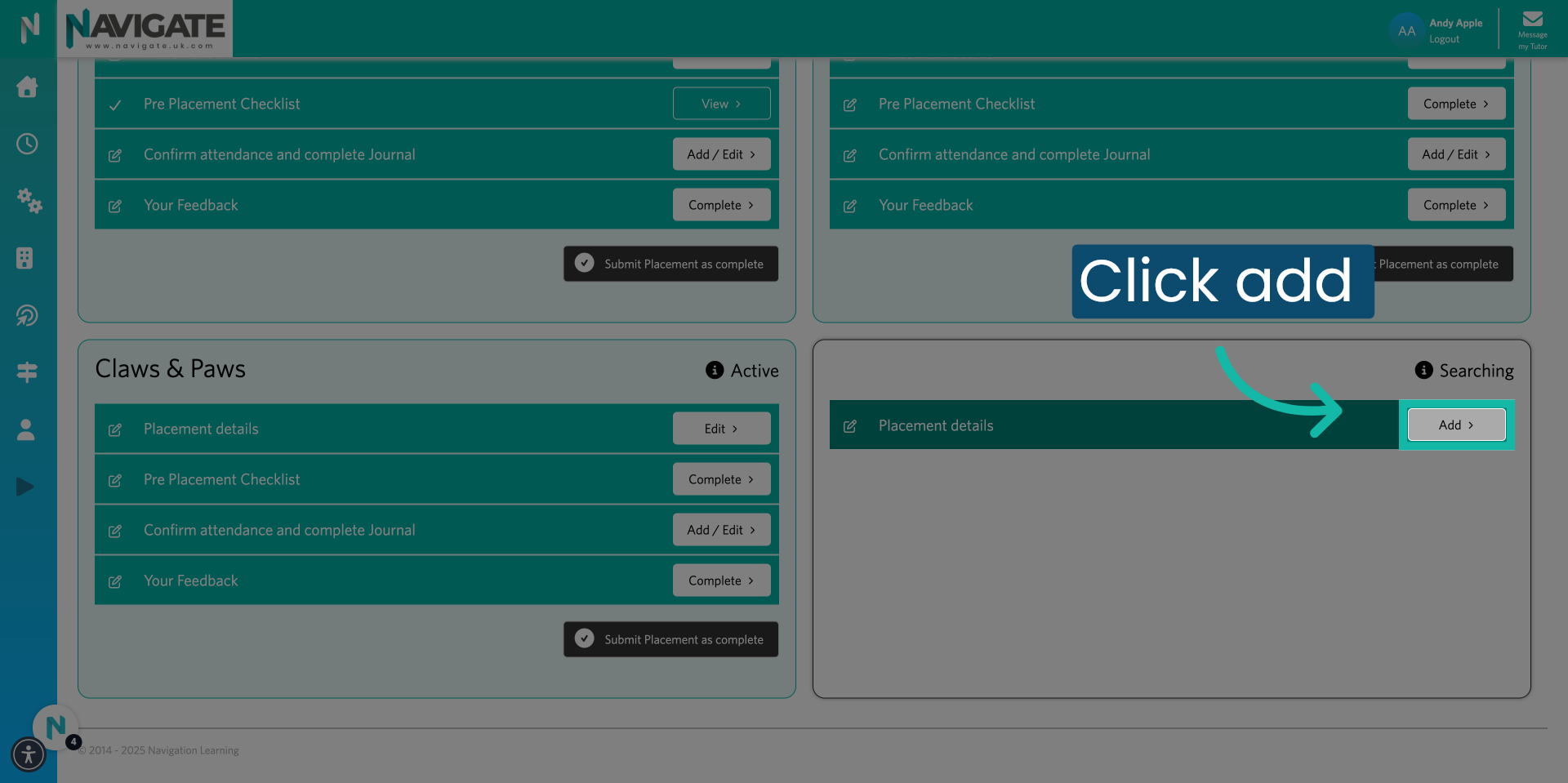Viewport: 1568px width, 783px height.
Task: Open Message my Tutor envelope icon
Action: coord(1533,18)
